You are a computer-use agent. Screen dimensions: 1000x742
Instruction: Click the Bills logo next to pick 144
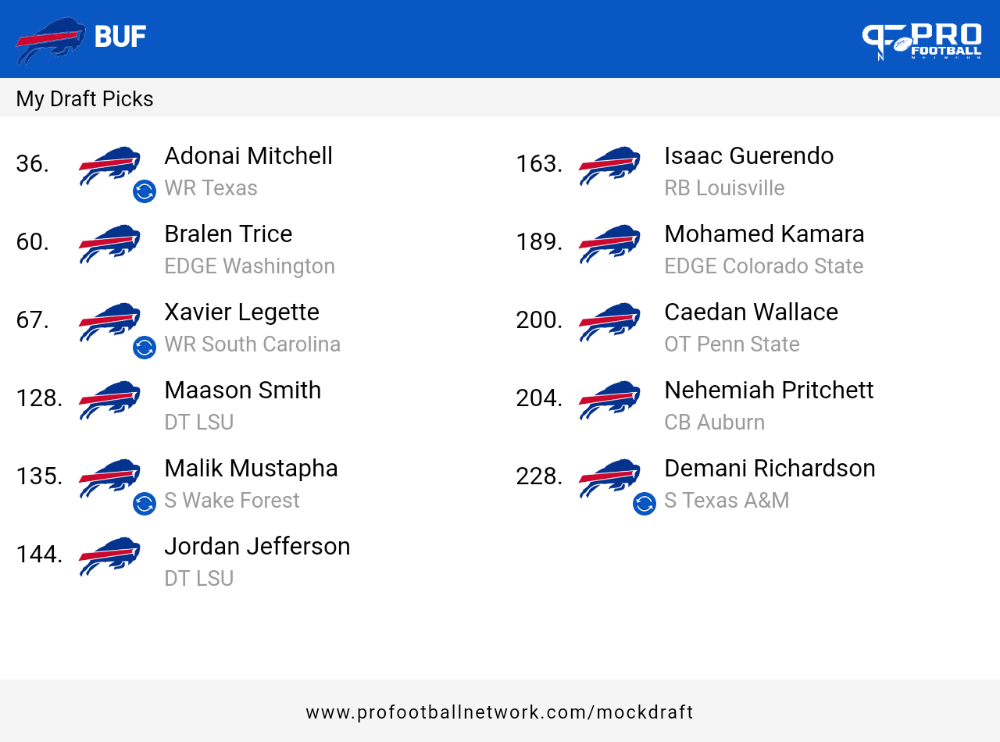[110, 556]
